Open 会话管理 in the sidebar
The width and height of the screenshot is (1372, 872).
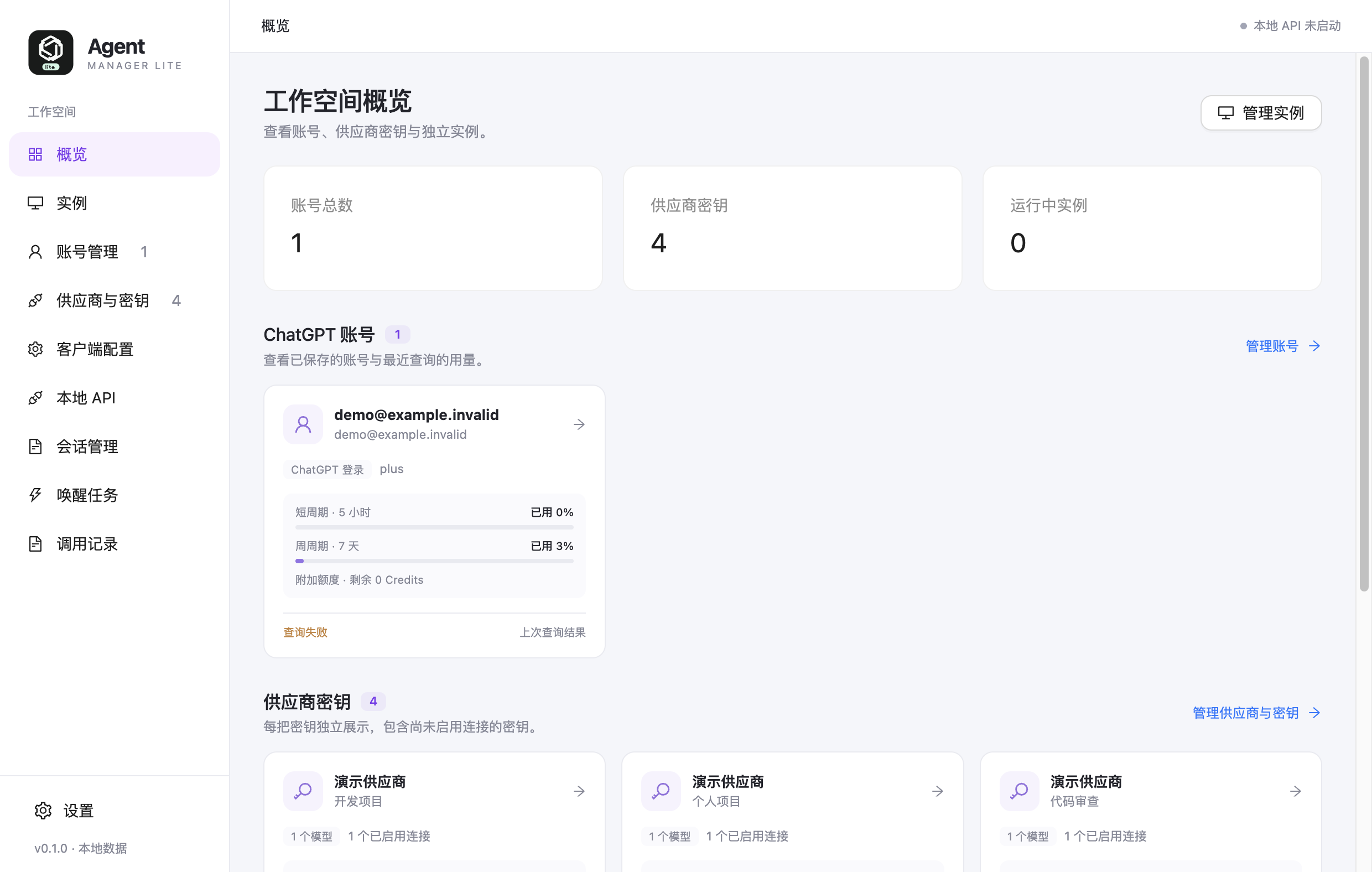pyautogui.click(x=115, y=447)
